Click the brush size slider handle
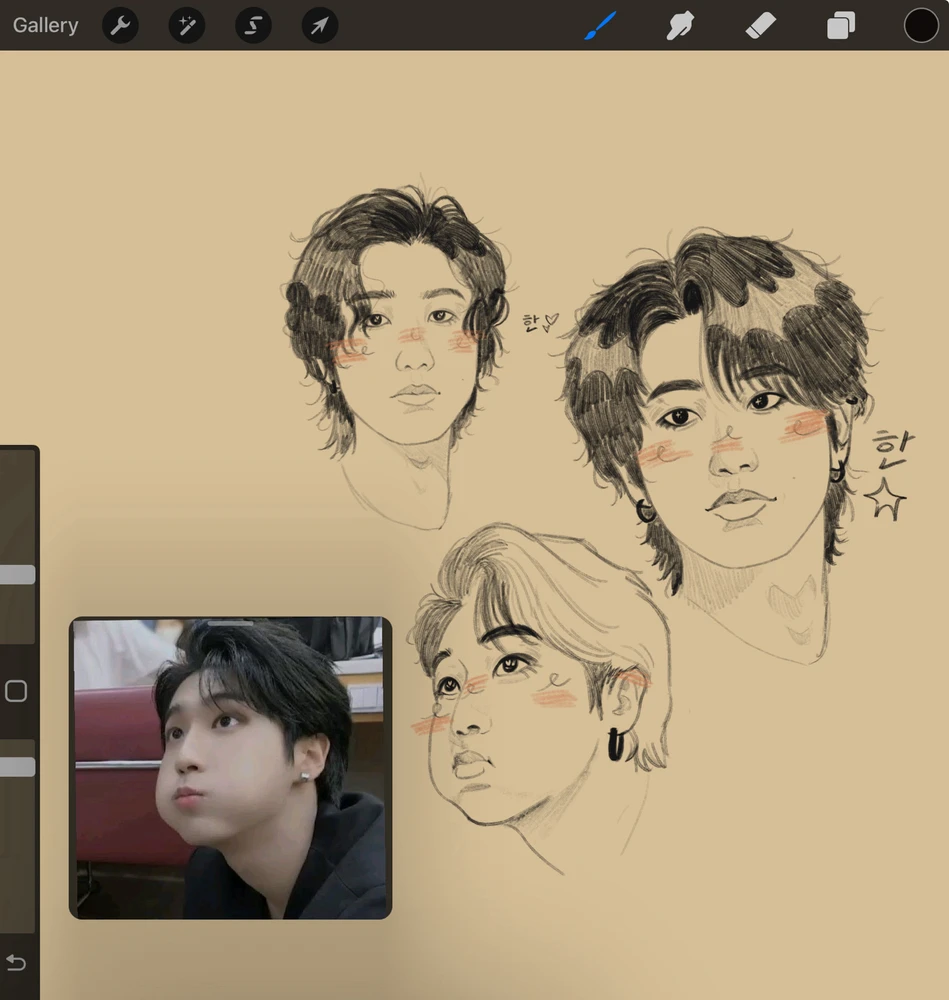This screenshot has height=1000, width=949. (17, 575)
